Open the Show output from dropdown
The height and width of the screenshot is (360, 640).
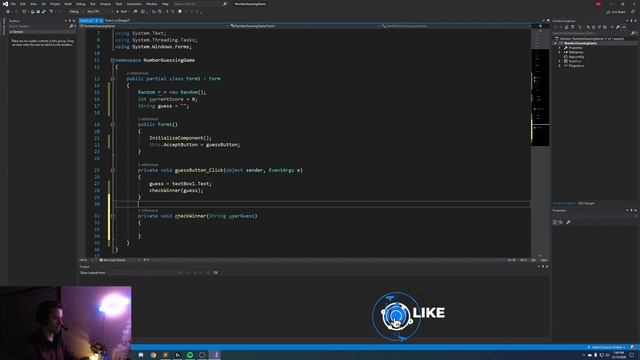pyautogui.click(x=145, y=273)
